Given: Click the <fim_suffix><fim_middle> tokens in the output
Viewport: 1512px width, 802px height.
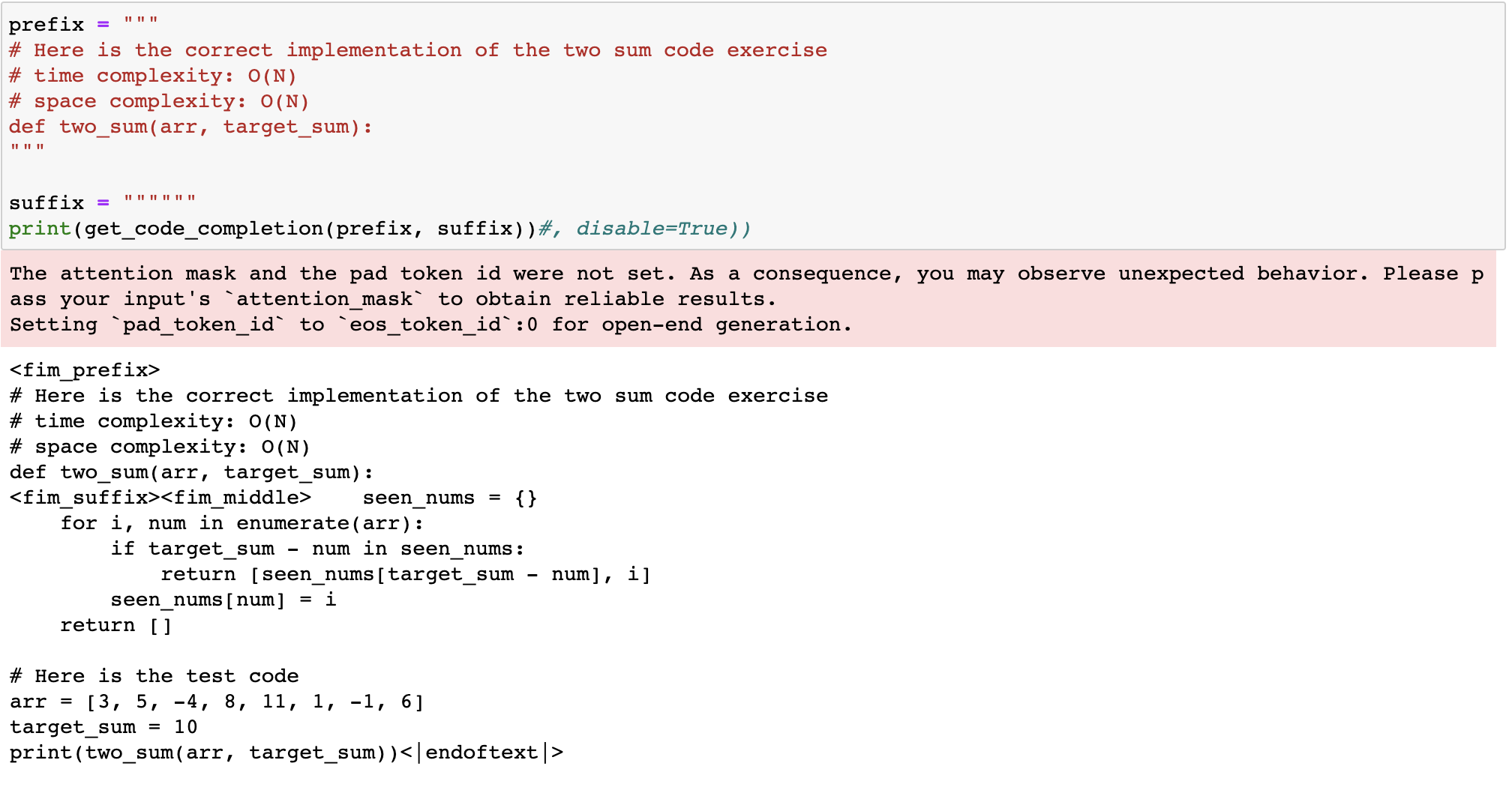Looking at the screenshot, I should (x=160, y=498).
